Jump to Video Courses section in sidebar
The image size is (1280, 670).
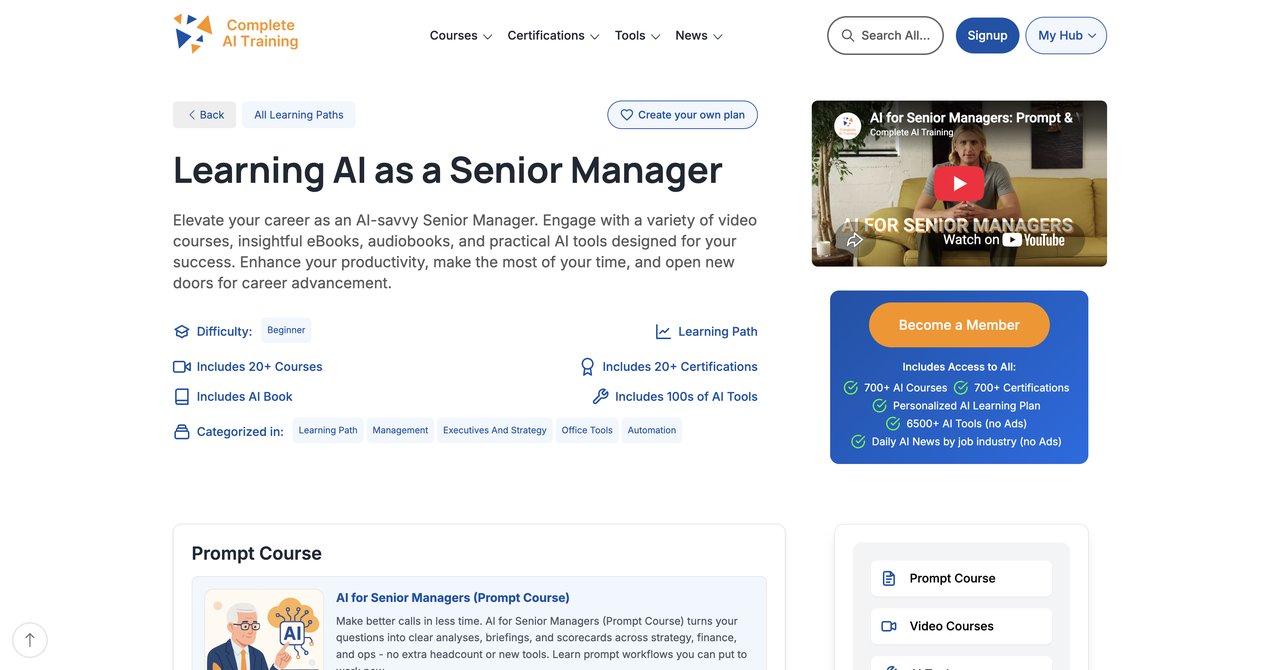961,626
